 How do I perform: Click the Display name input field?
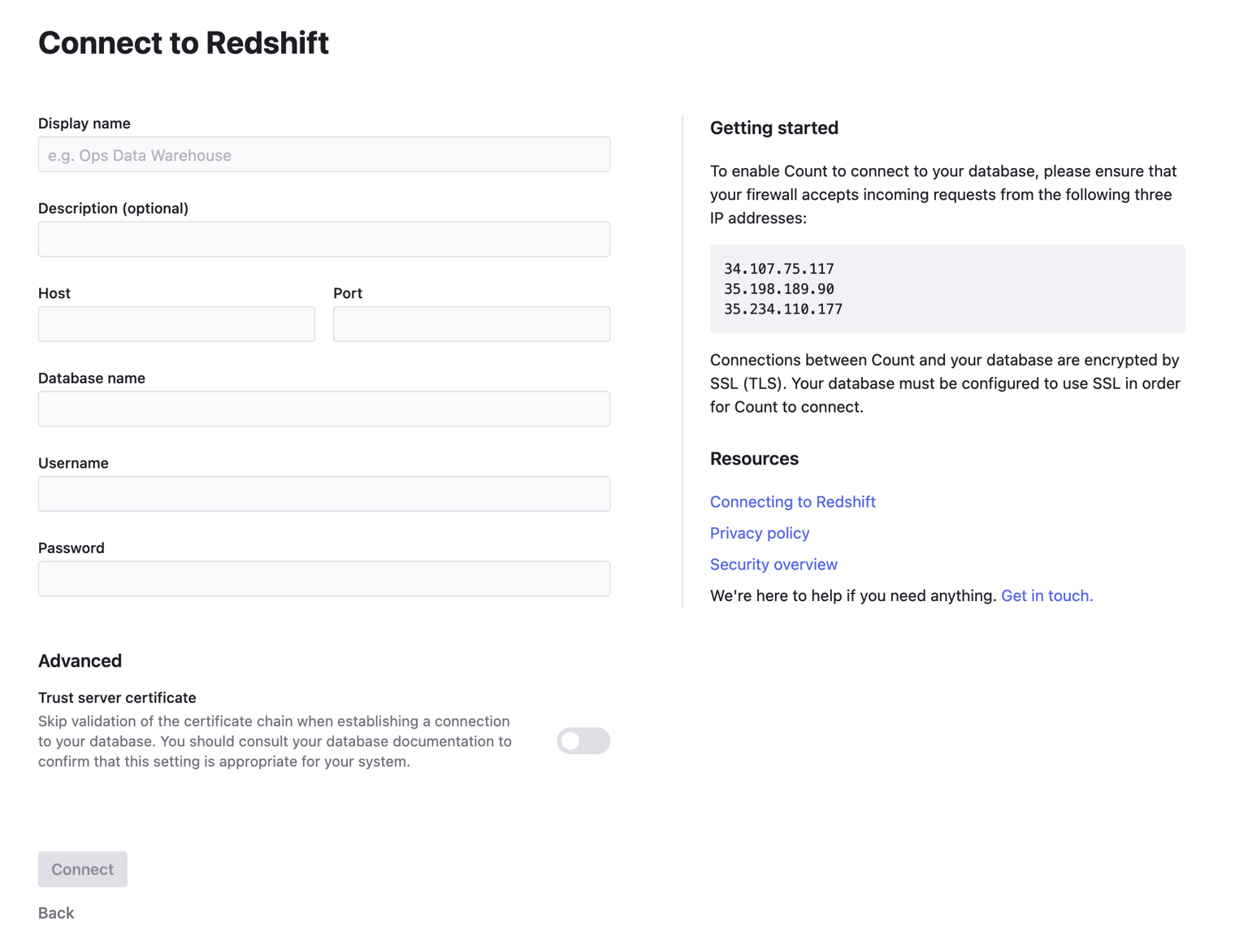[x=324, y=154]
